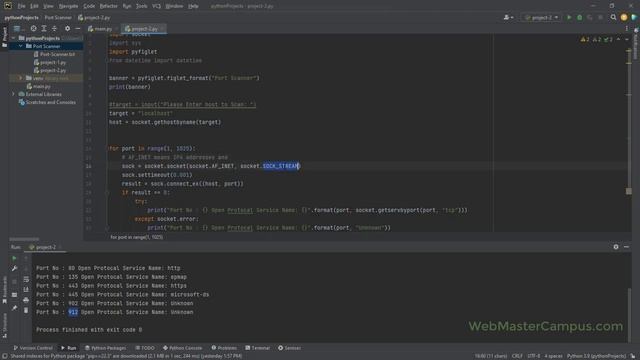Open the Code menu
The height and width of the screenshot is (360, 640).
[89, 6]
